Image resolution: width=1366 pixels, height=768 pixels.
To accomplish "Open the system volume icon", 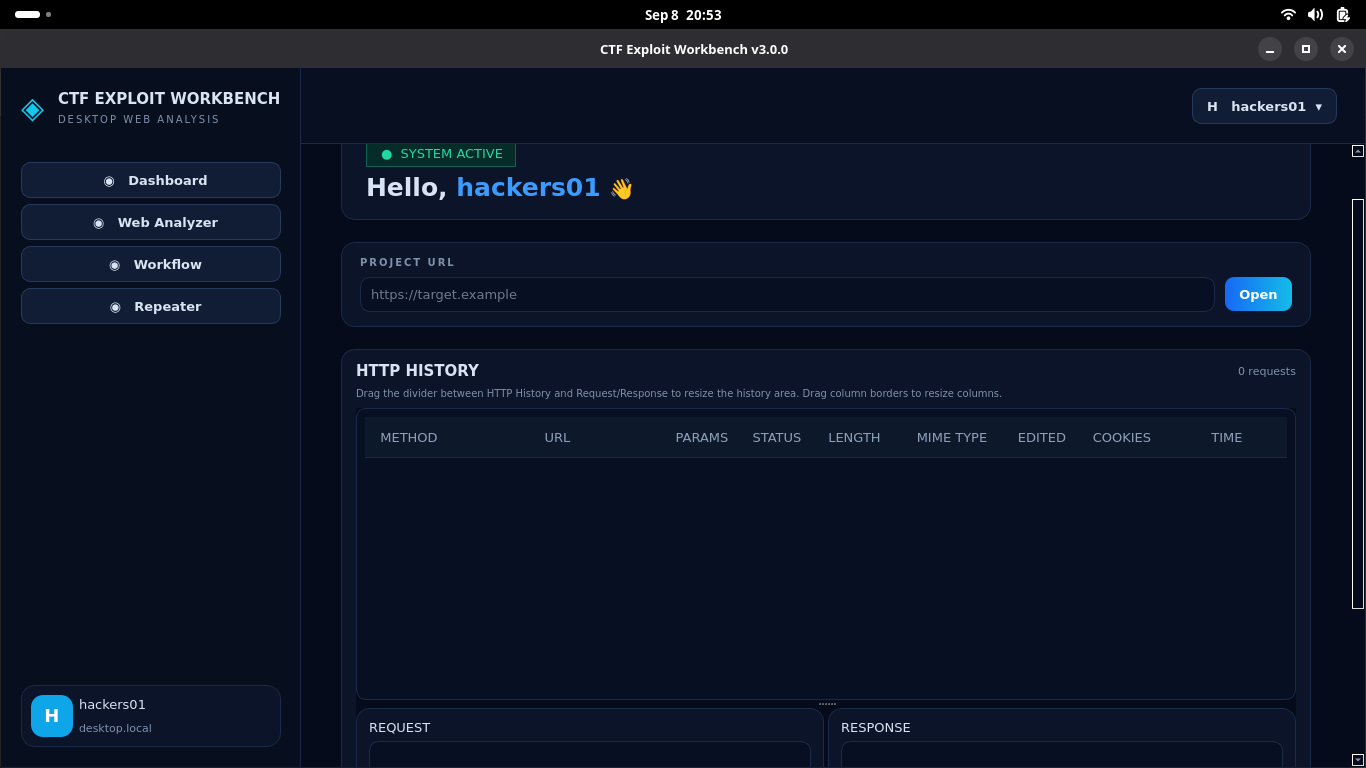I will point(1316,15).
